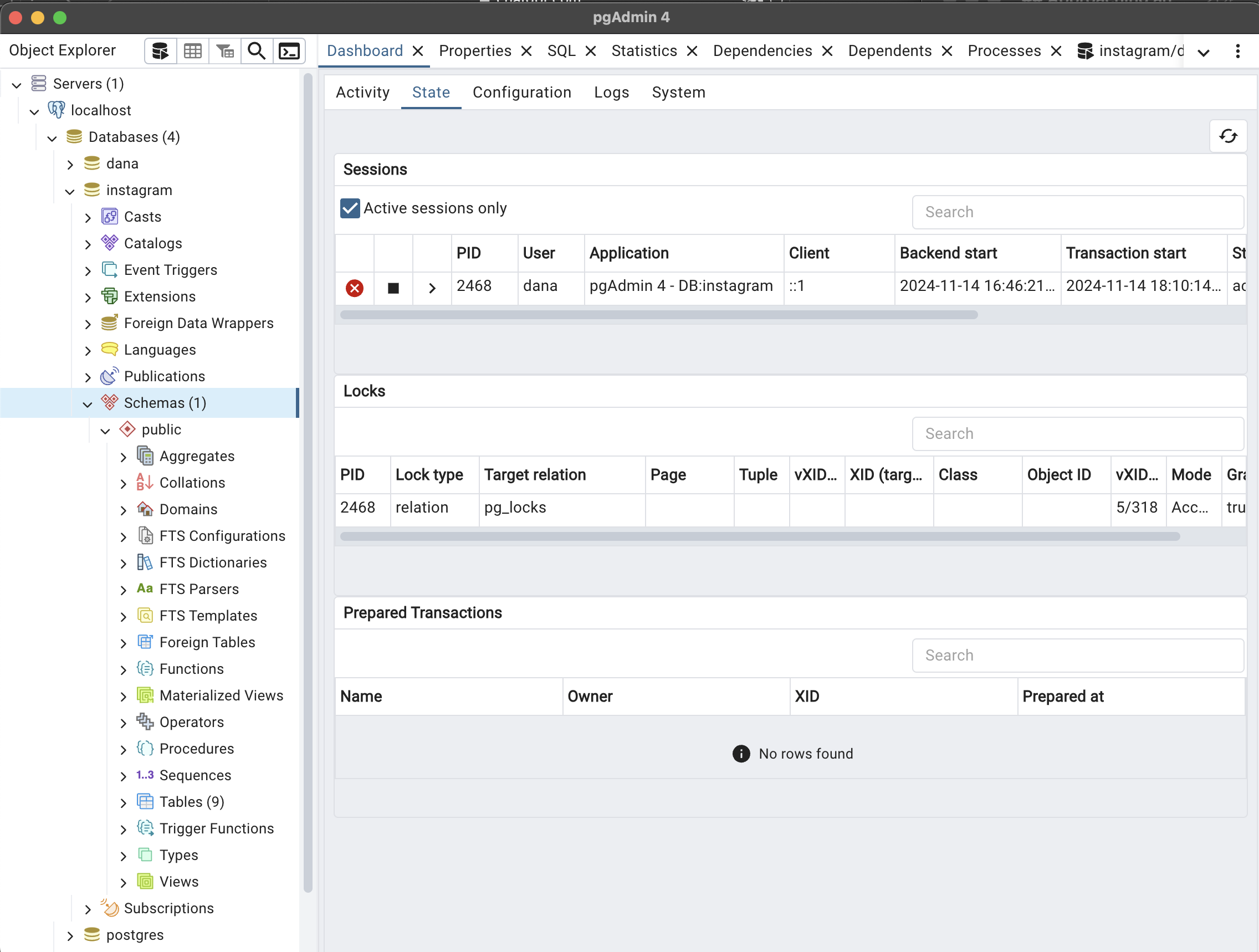Viewport: 1259px width, 952px height.
Task: Select the Activity sub-tab
Action: pyautogui.click(x=362, y=92)
